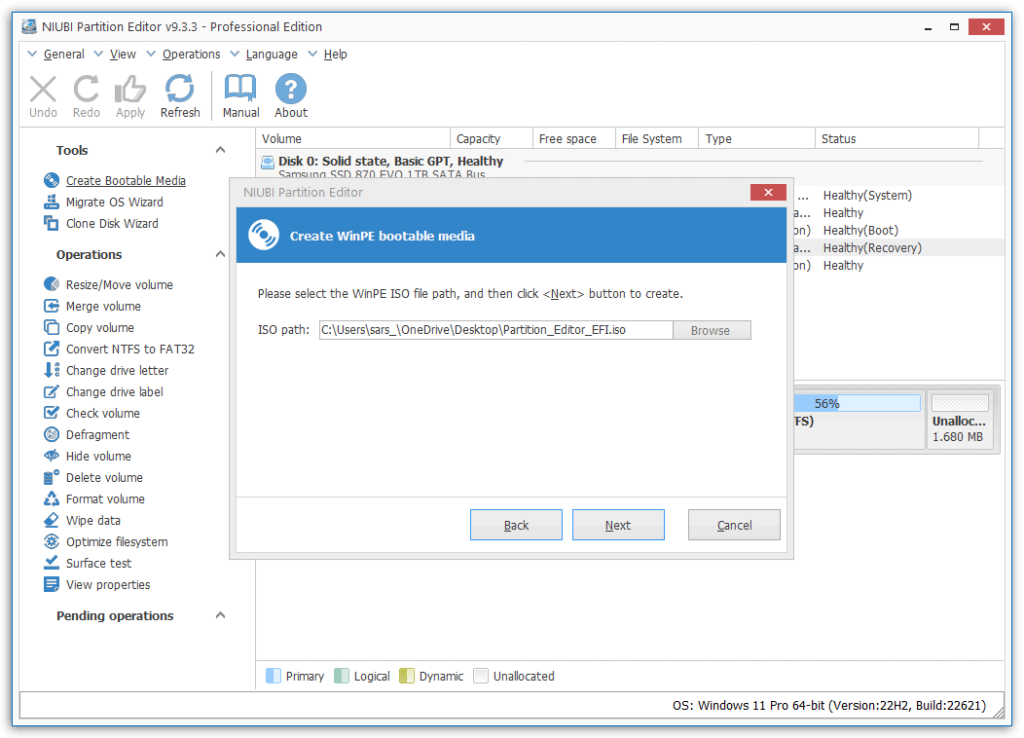Collapse the Pending operations chevron
This screenshot has width=1024, height=738.
[221, 615]
